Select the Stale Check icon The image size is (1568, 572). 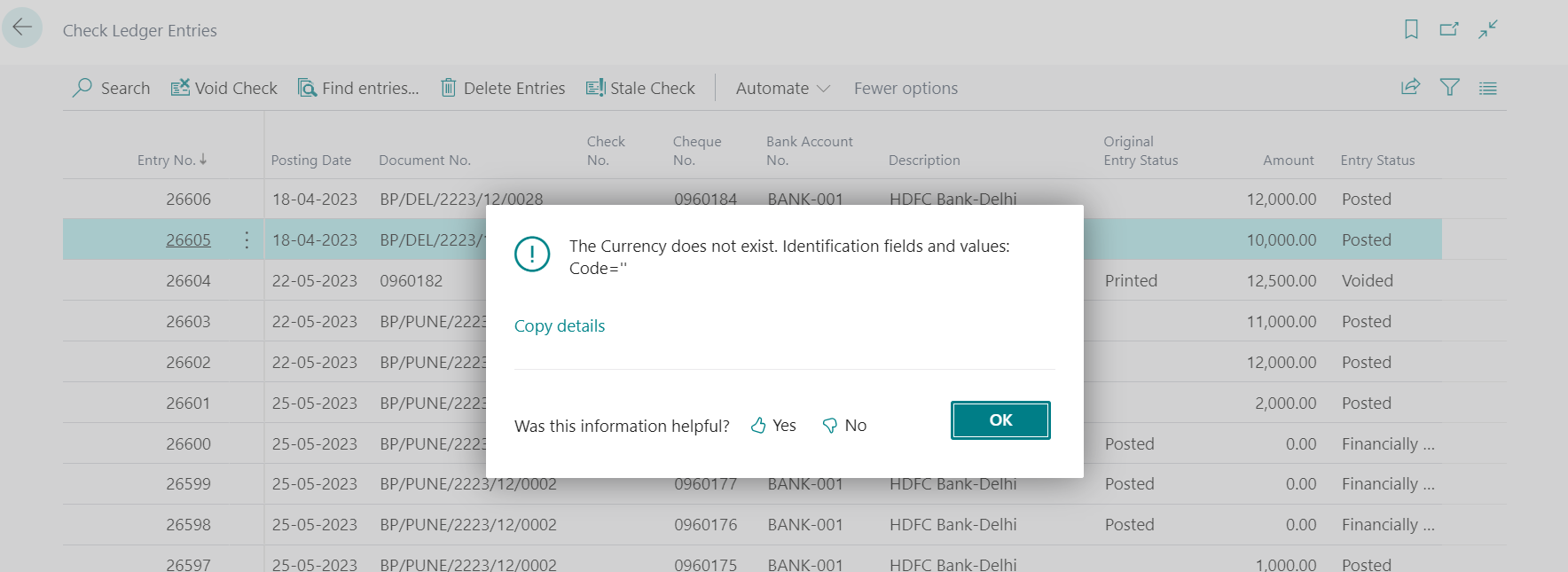[596, 87]
